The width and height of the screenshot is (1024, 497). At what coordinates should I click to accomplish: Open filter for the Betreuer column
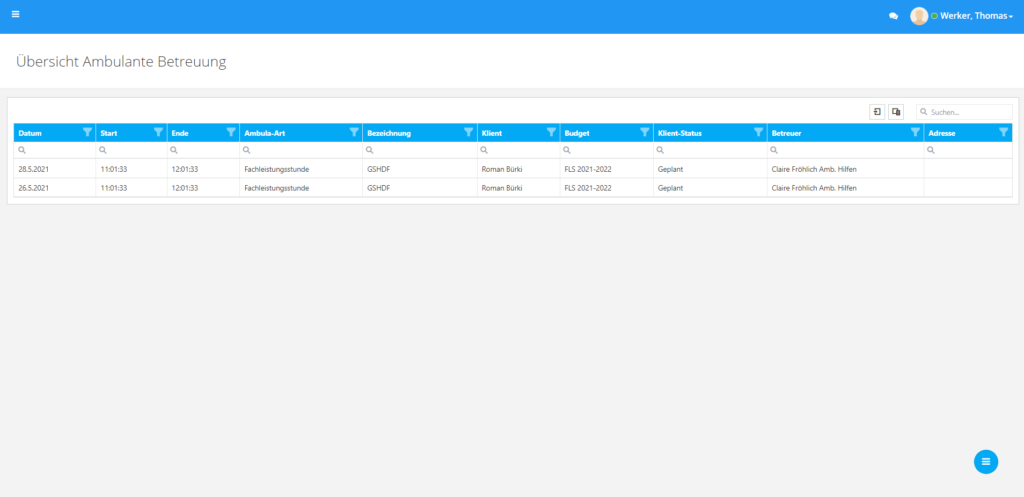pyautogui.click(x=915, y=132)
